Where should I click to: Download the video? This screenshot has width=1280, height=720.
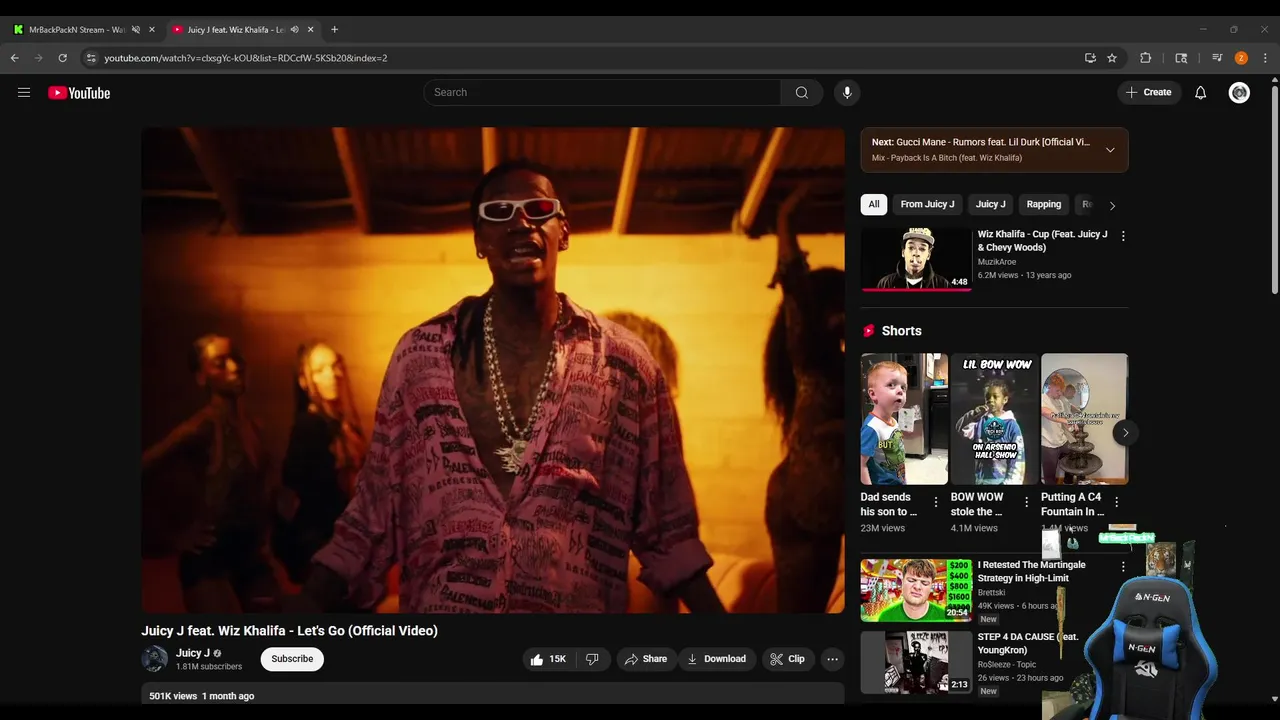coord(716,659)
